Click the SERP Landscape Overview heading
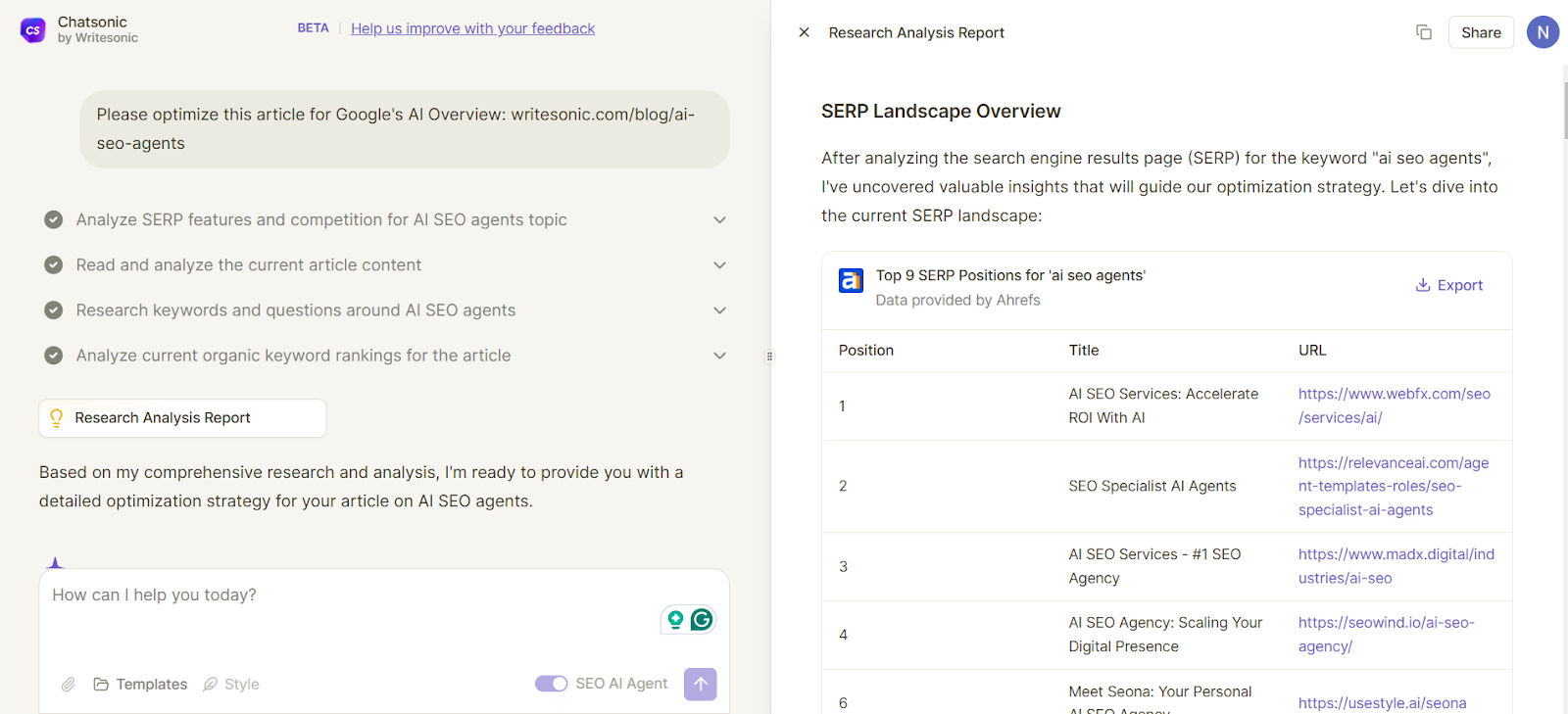The width and height of the screenshot is (1568, 714). 941,111
